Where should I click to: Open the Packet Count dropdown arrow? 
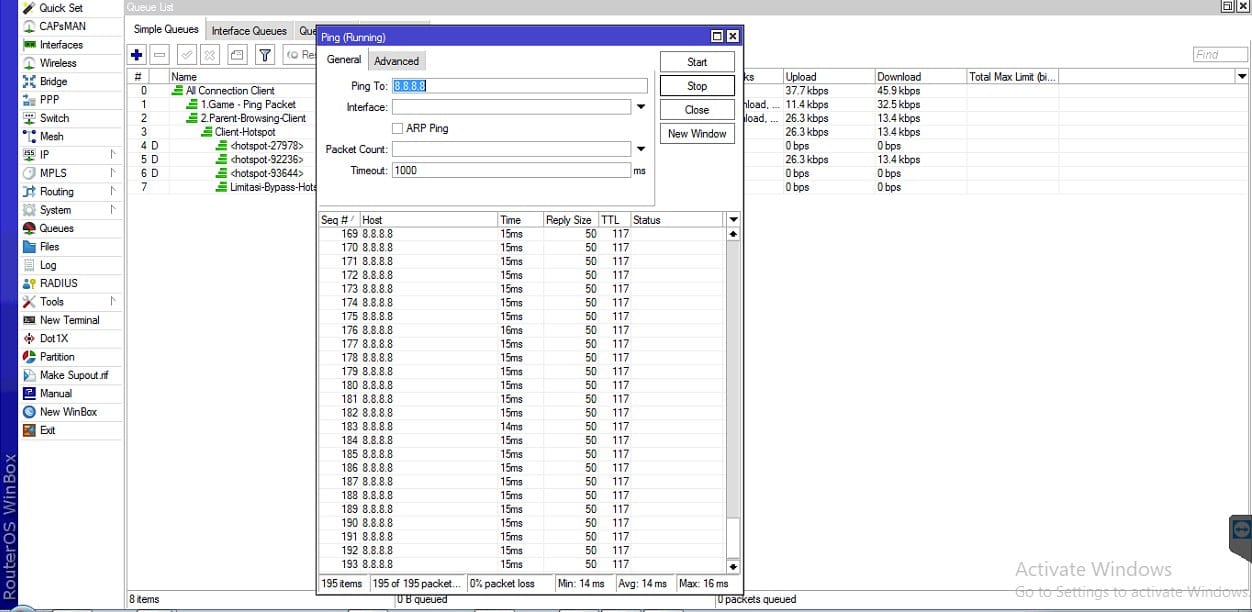tap(641, 149)
